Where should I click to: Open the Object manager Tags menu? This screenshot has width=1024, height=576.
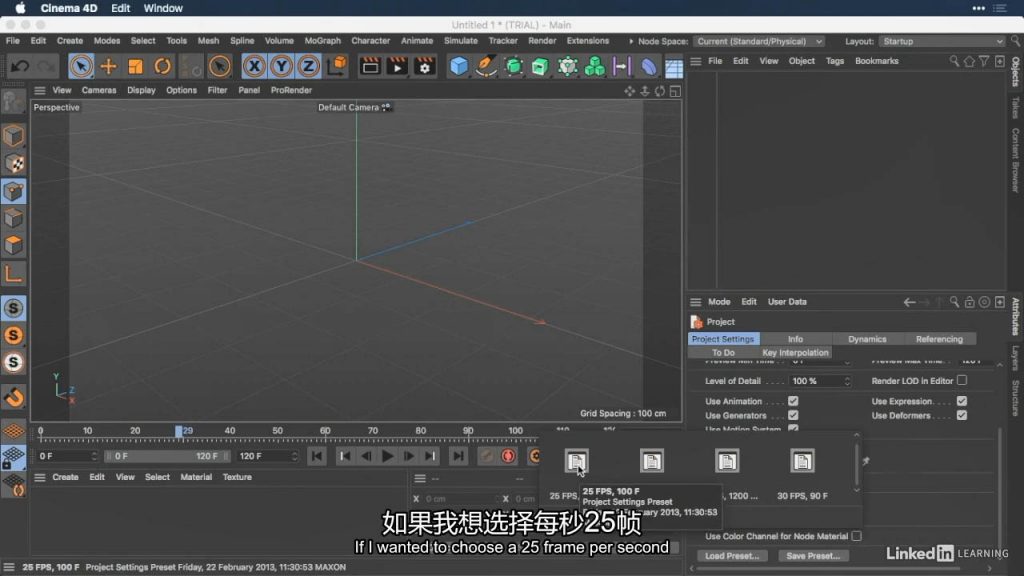835,61
